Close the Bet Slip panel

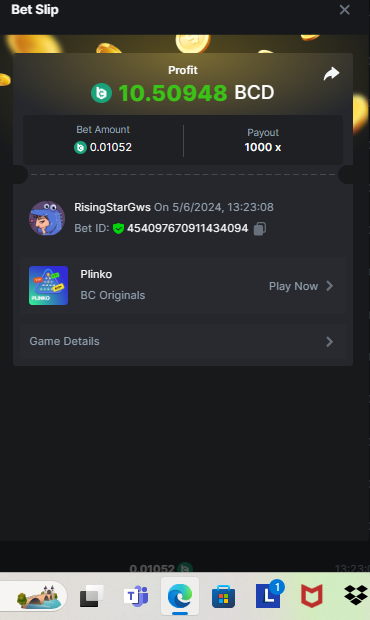(345, 9)
